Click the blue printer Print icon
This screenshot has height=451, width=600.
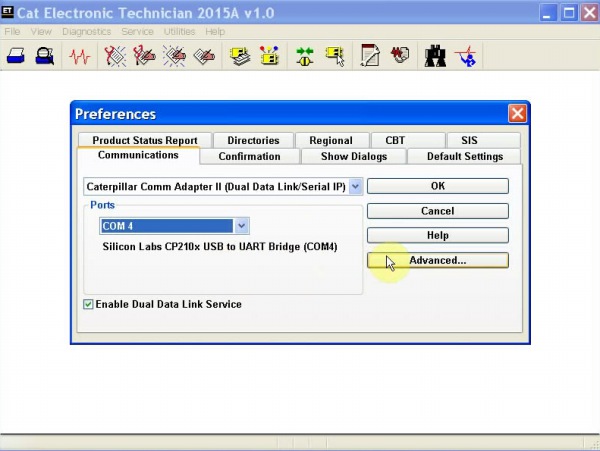click(17, 56)
